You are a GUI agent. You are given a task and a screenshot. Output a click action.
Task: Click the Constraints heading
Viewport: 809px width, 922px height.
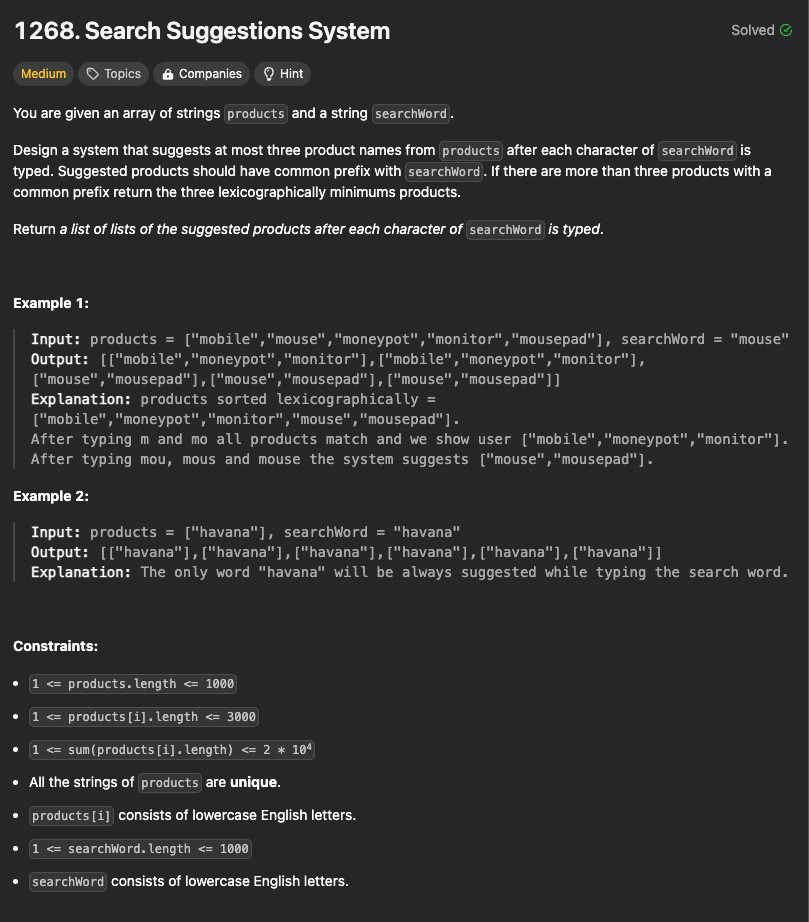click(x=55, y=646)
